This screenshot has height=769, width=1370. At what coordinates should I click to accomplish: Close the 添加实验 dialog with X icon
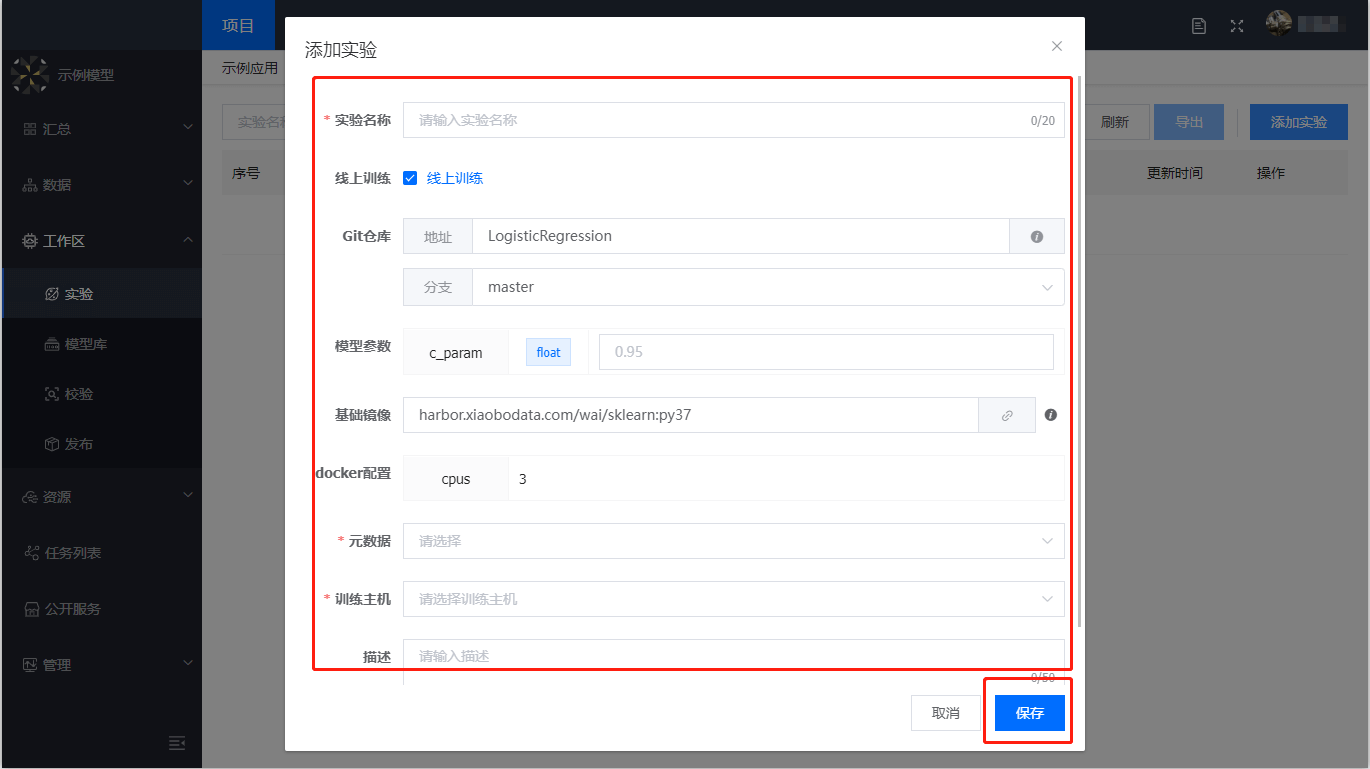(x=1057, y=46)
